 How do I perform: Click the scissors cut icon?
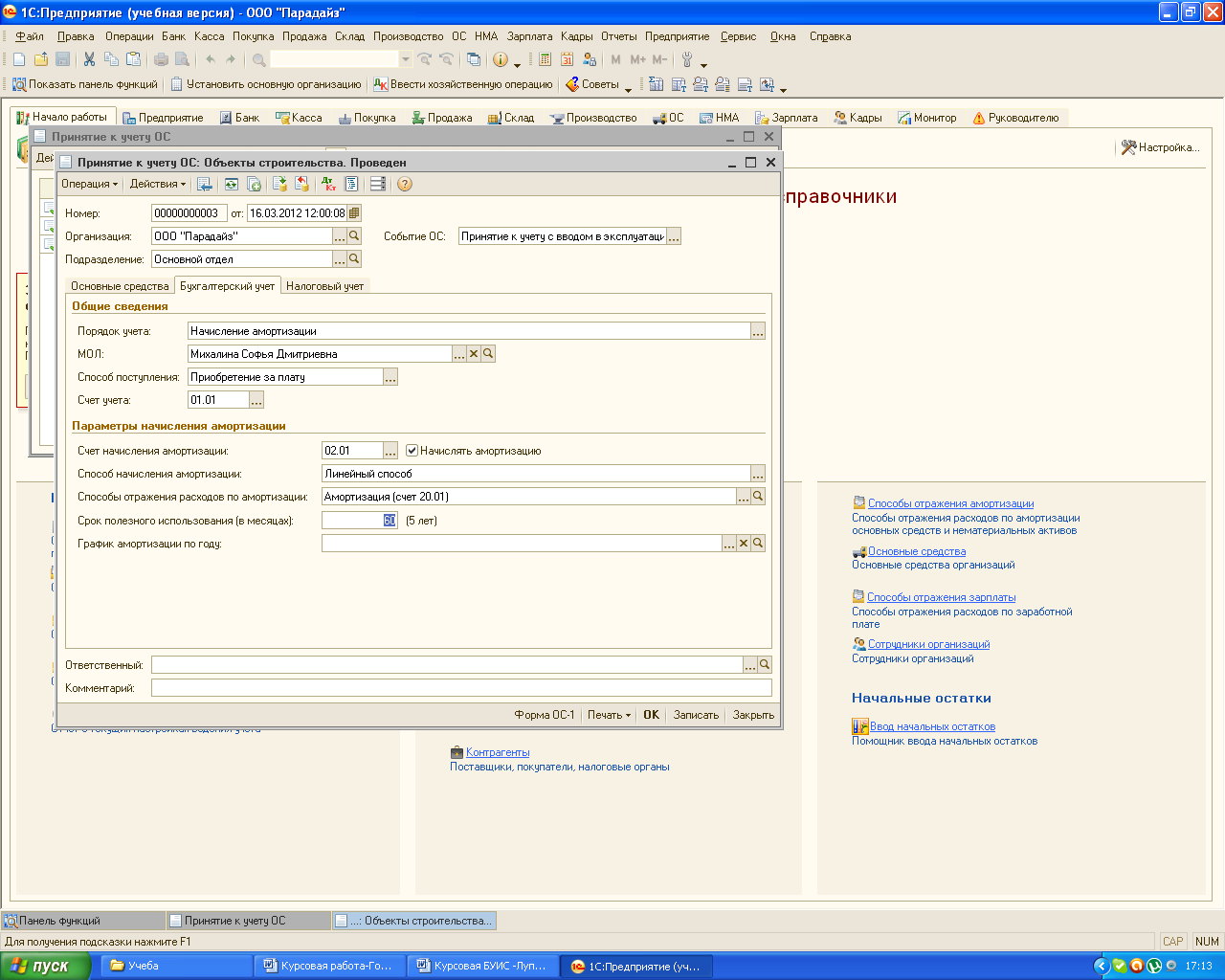(89, 59)
